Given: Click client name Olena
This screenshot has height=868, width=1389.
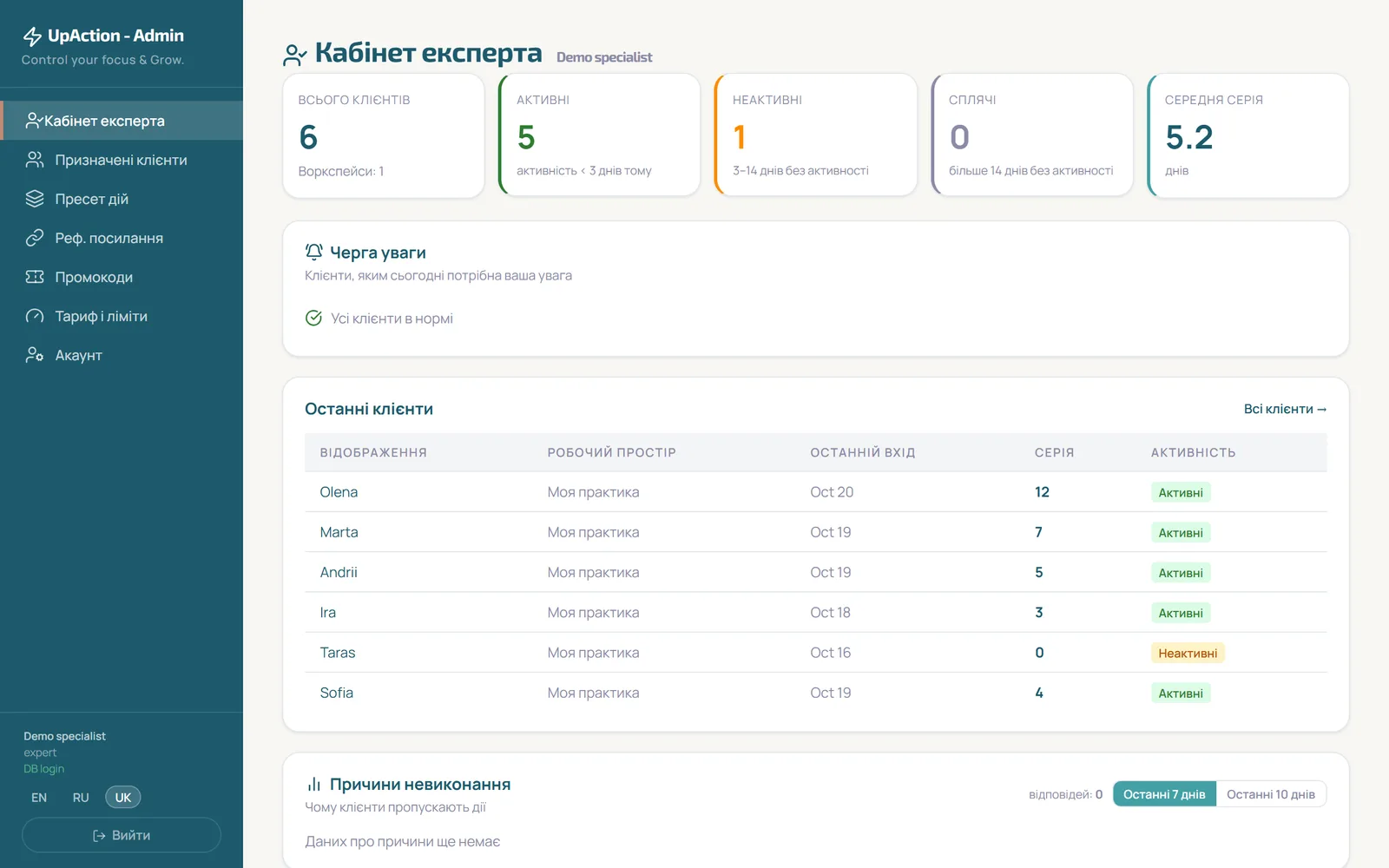Looking at the screenshot, I should (x=339, y=492).
